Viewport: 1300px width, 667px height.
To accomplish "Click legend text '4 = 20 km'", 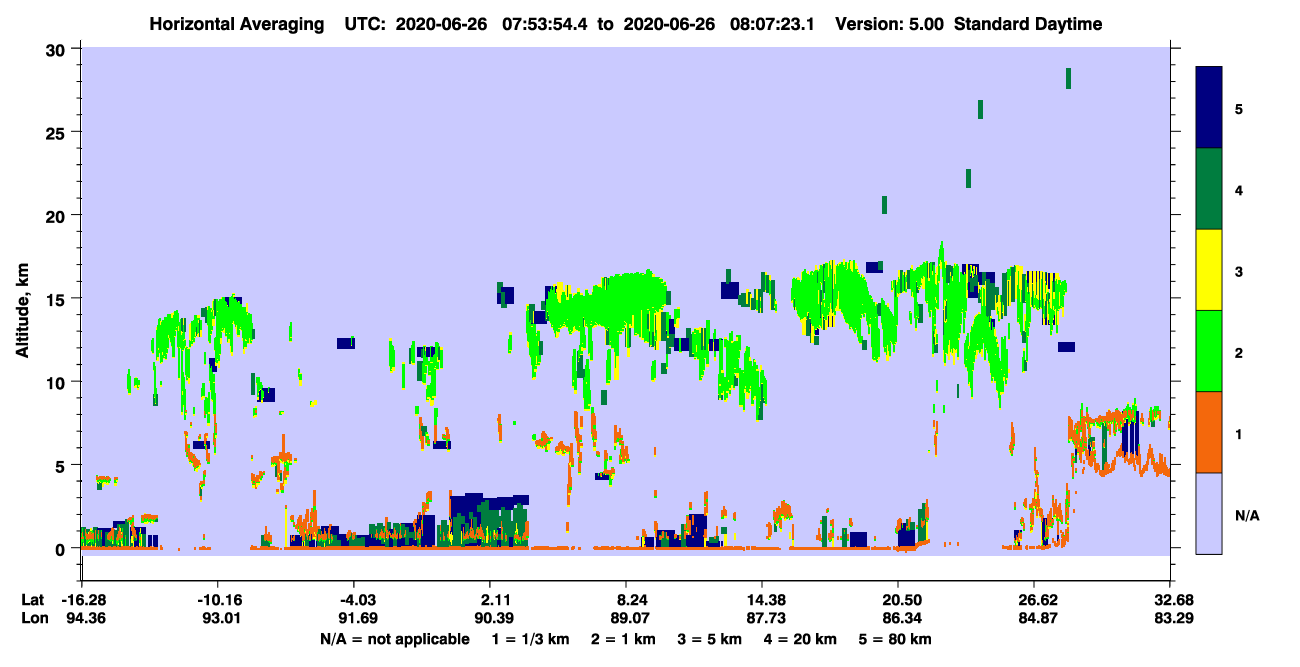I will (x=799, y=639).
